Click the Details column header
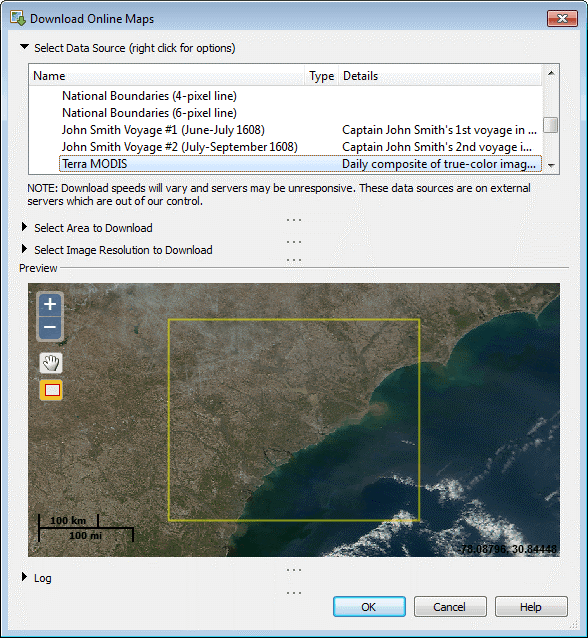This screenshot has width=588, height=638. click(x=440, y=76)
